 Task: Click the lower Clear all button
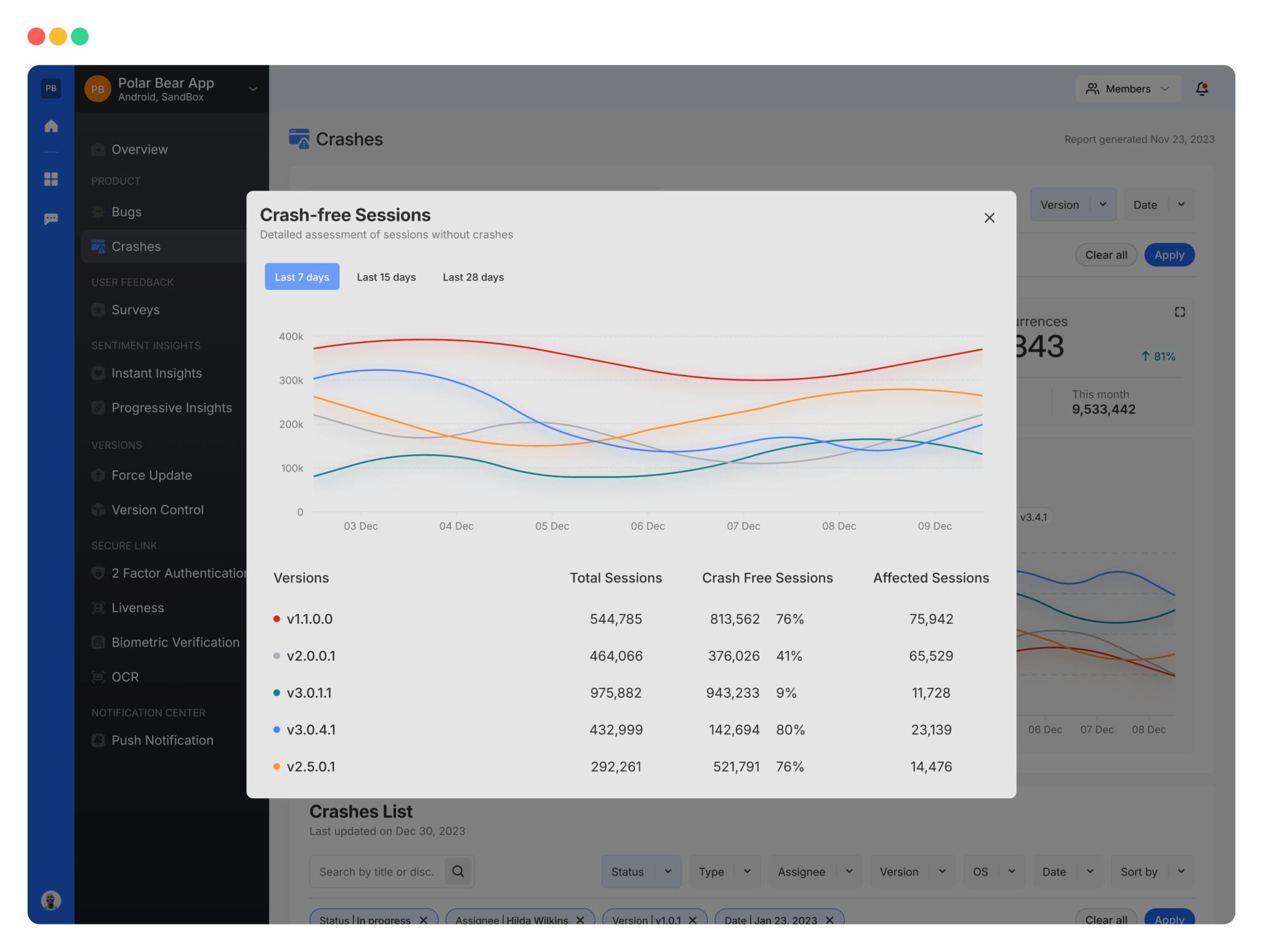click(1106, 918)
